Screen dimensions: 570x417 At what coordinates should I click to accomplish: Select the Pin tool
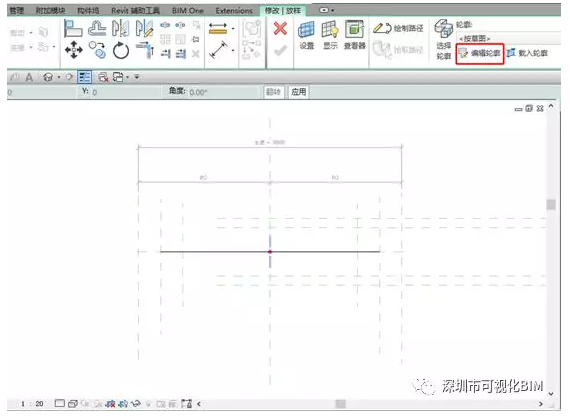[196, 39]
